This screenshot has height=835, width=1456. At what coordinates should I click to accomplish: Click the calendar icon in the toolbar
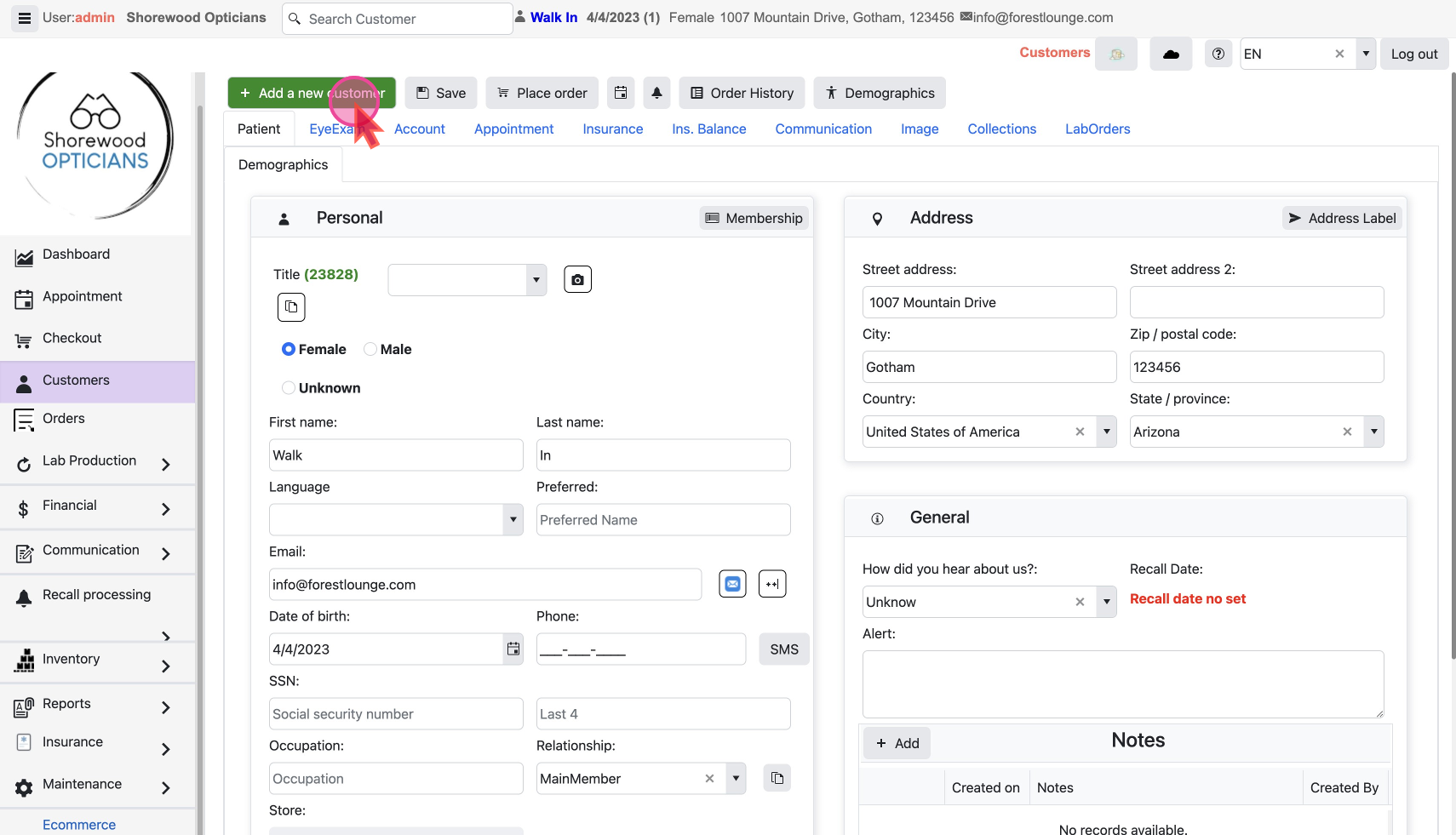point(621,93)
